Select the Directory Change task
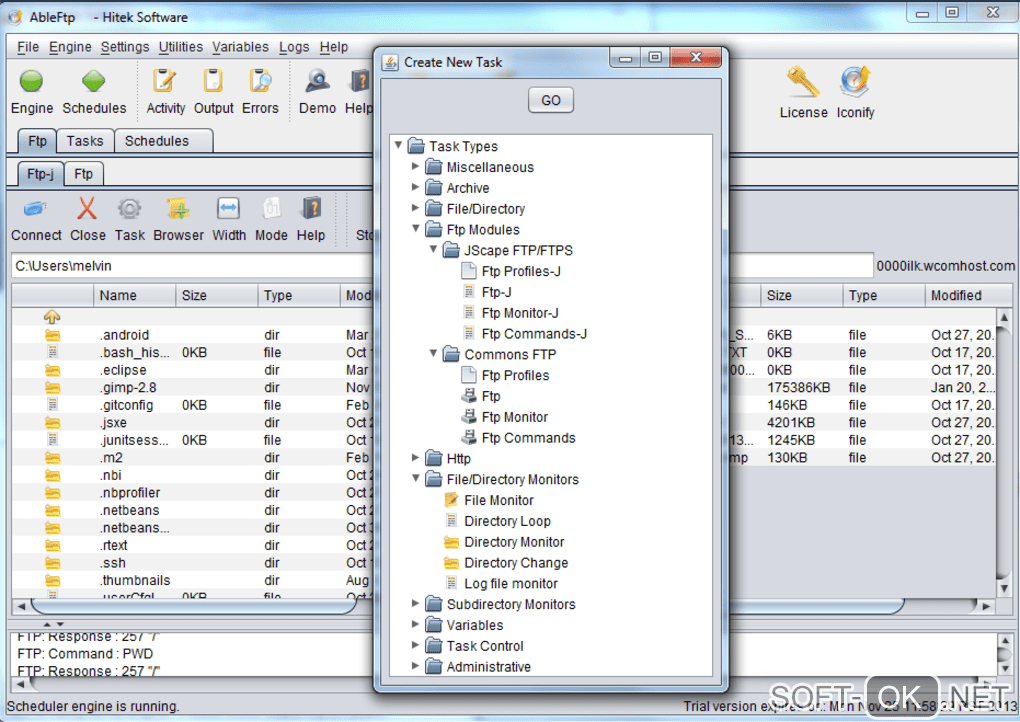 (516, 563)
